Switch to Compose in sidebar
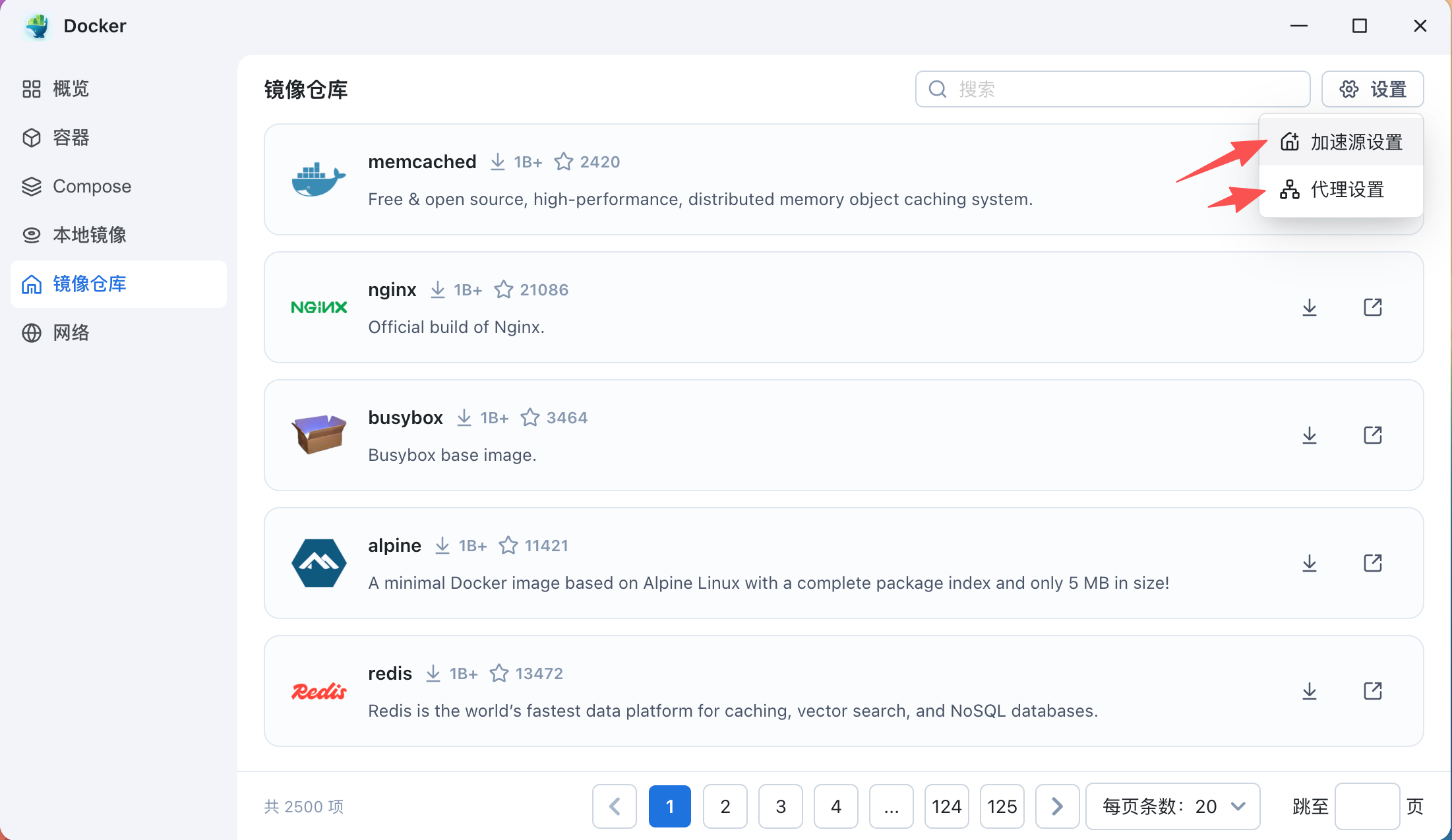Viewport: 1452px width, 840px height. click(x=92, y=187)
